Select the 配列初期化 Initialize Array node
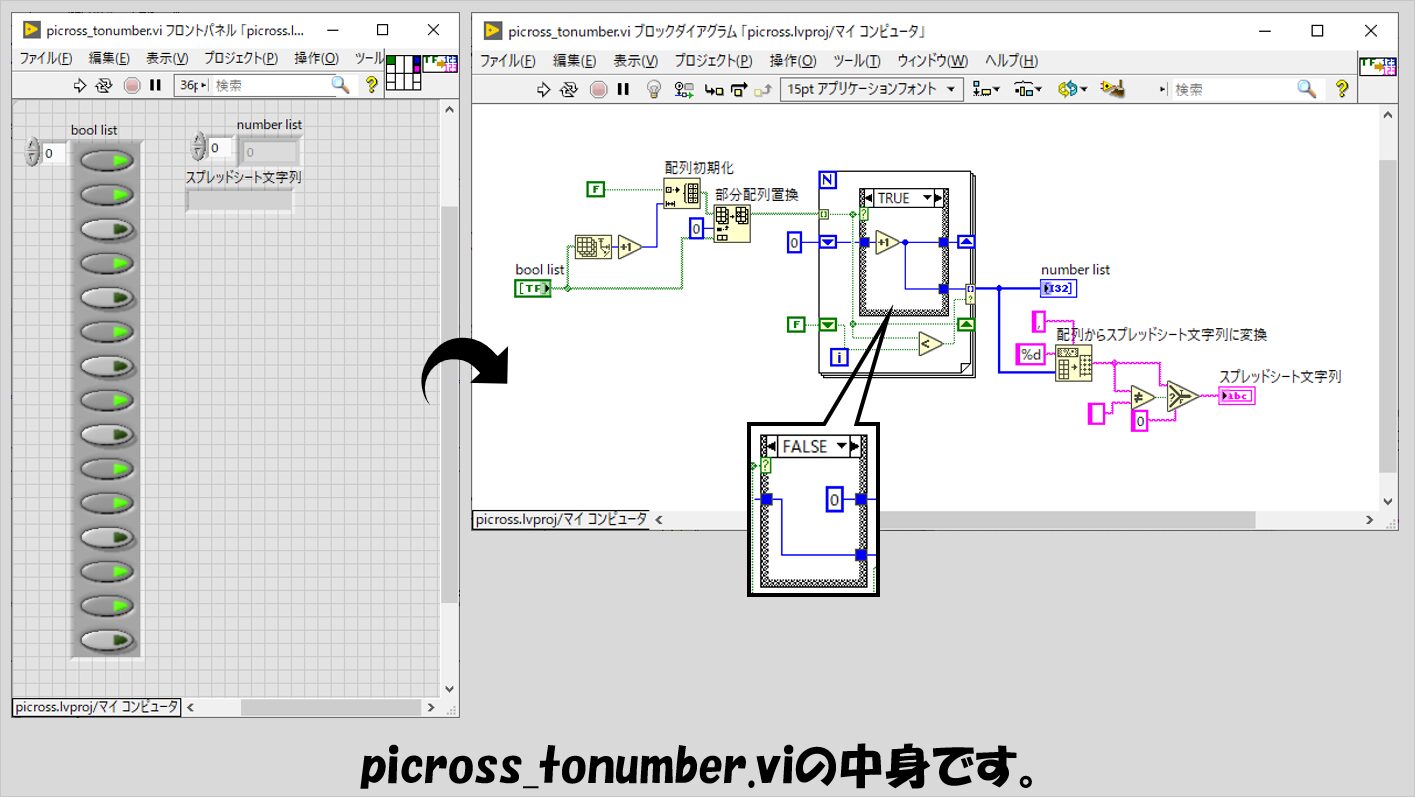The height and width of the screenshot is (797, 1415). [x=682, y=193]
